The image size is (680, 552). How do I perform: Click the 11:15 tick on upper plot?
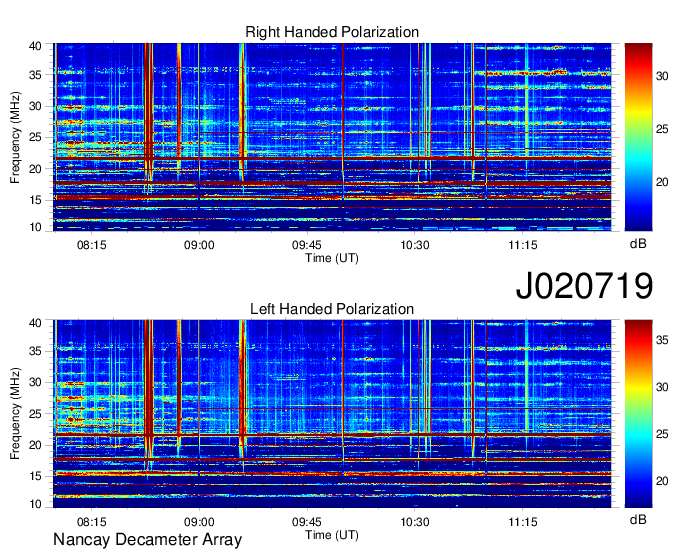point(523,245)
